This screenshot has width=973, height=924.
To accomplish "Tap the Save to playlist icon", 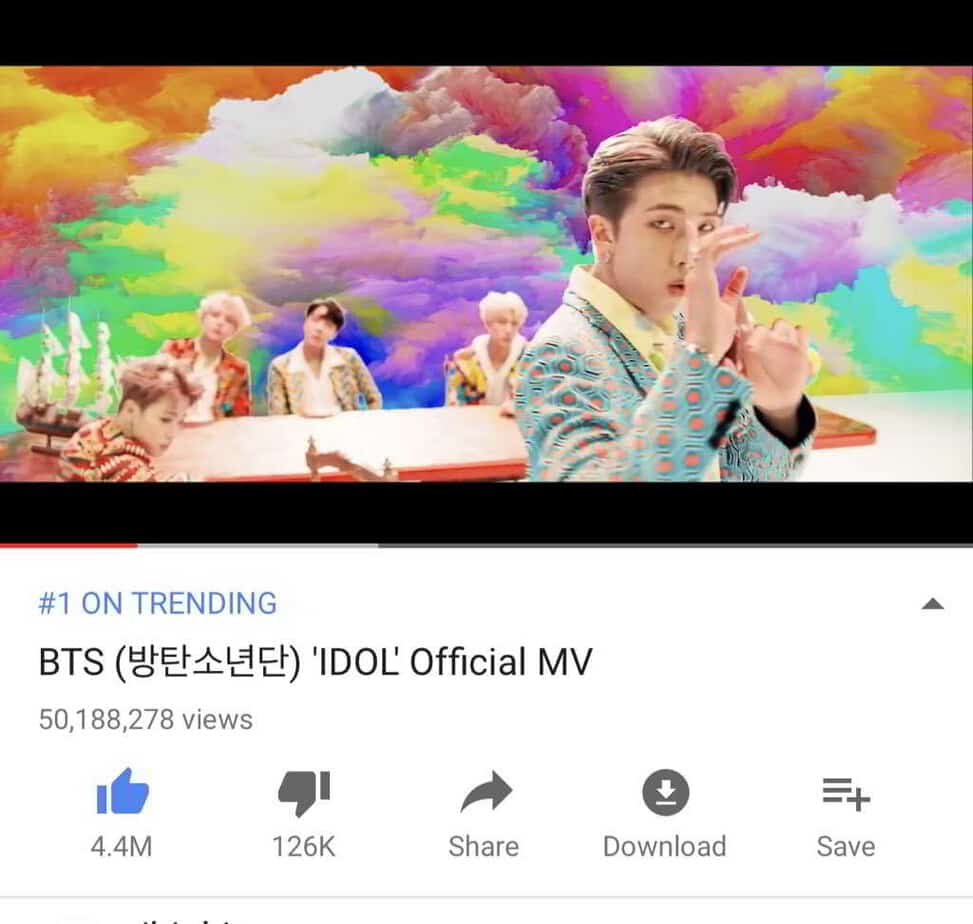I will tap(846, 794).
